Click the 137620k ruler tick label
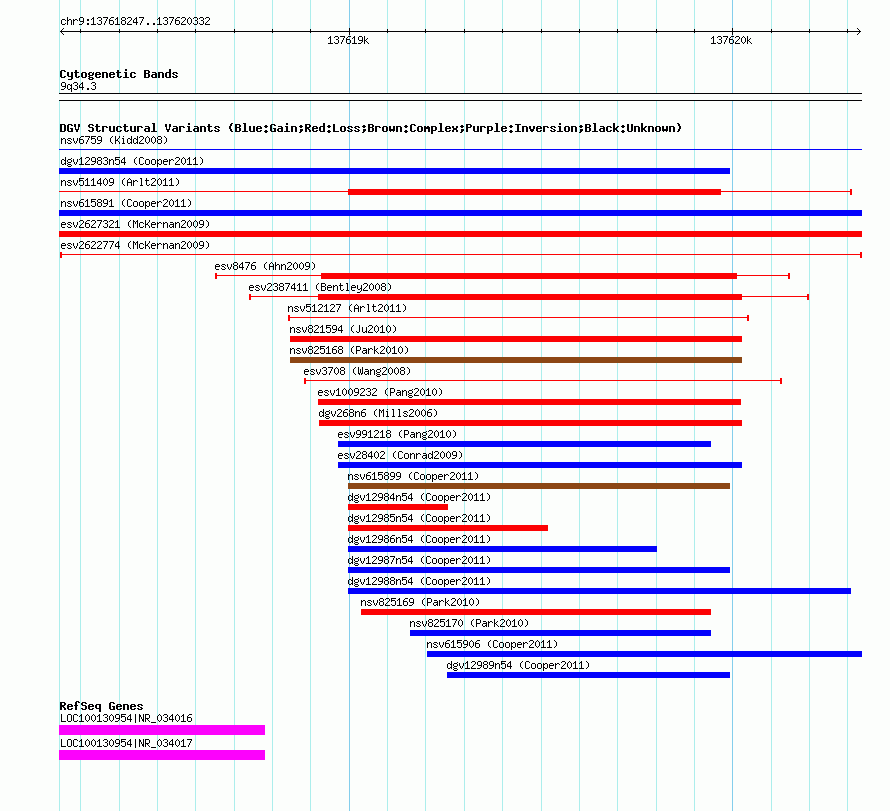The image size is (890, 811). point(731,40)
